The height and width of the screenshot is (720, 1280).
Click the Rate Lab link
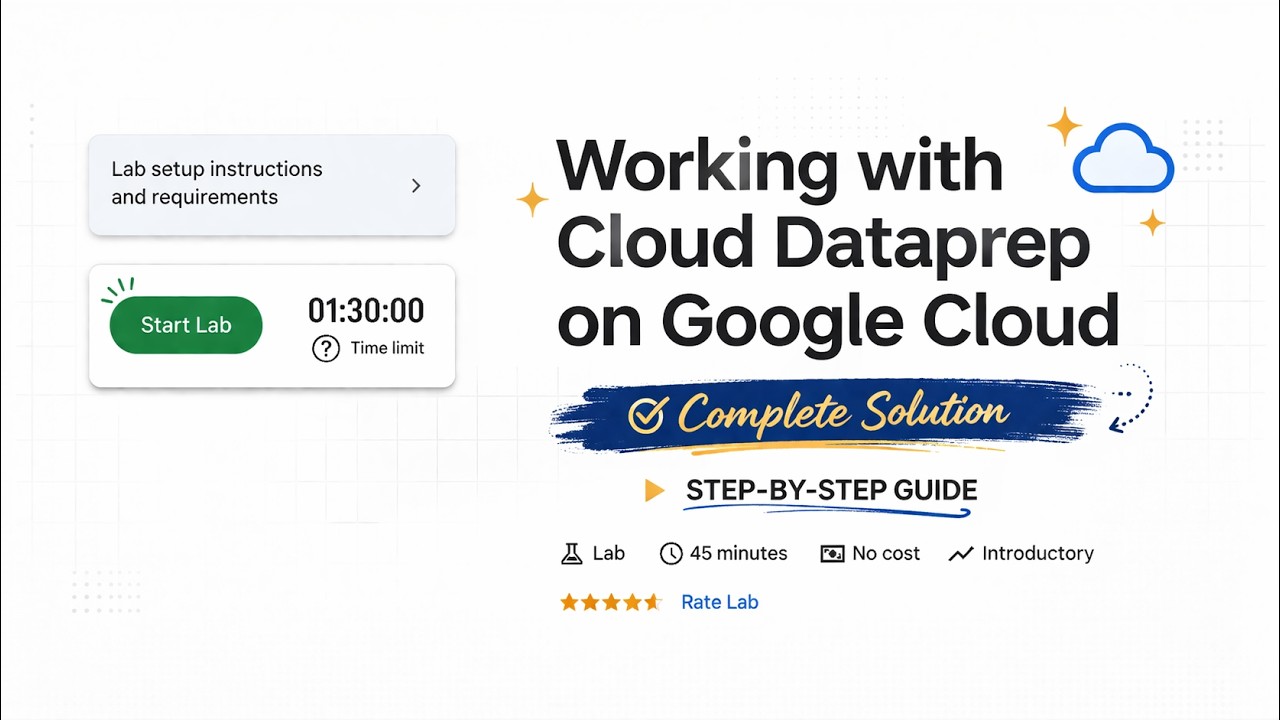point(720,602)
